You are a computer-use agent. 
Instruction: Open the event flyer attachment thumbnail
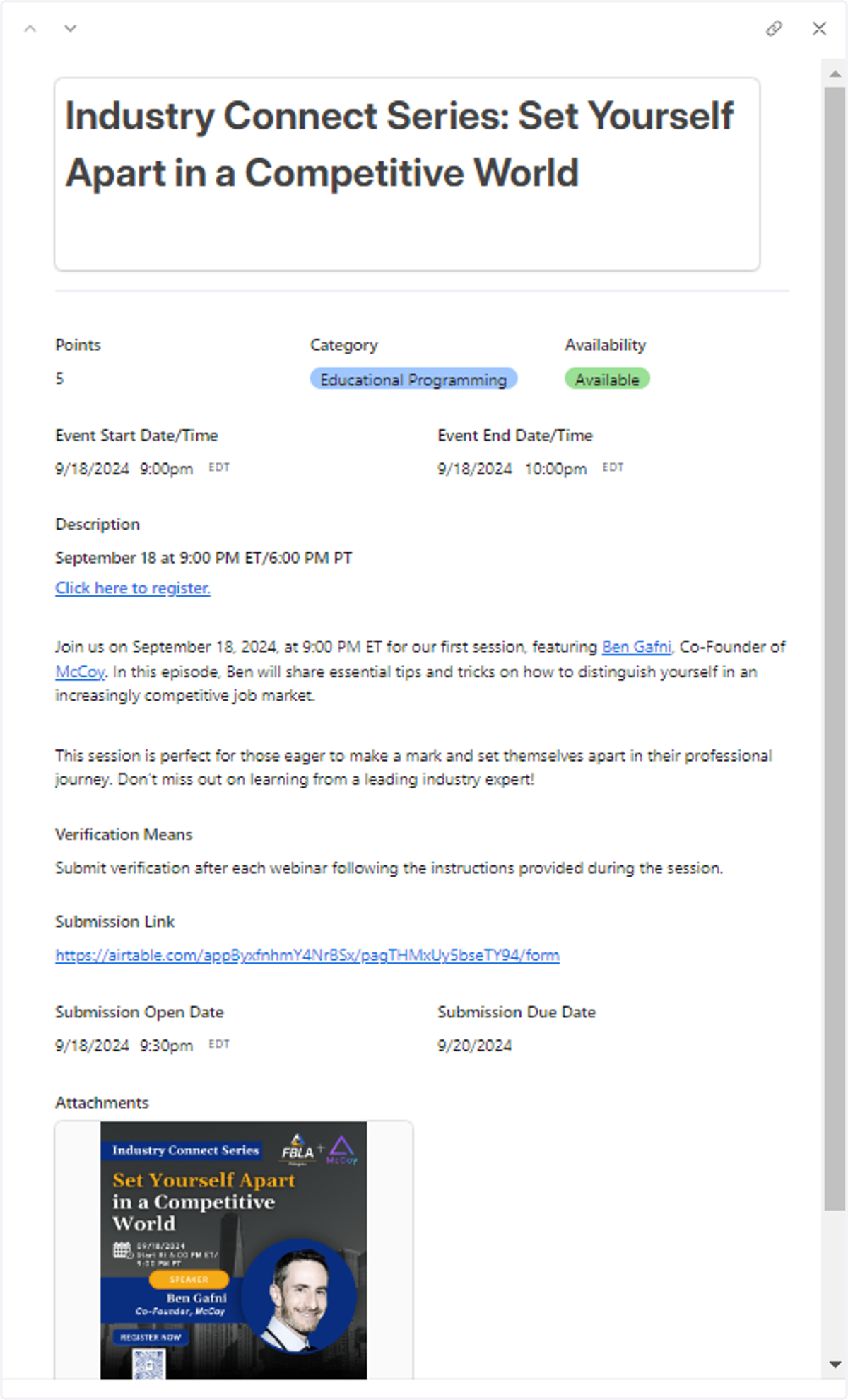(x=234, y=1250)
